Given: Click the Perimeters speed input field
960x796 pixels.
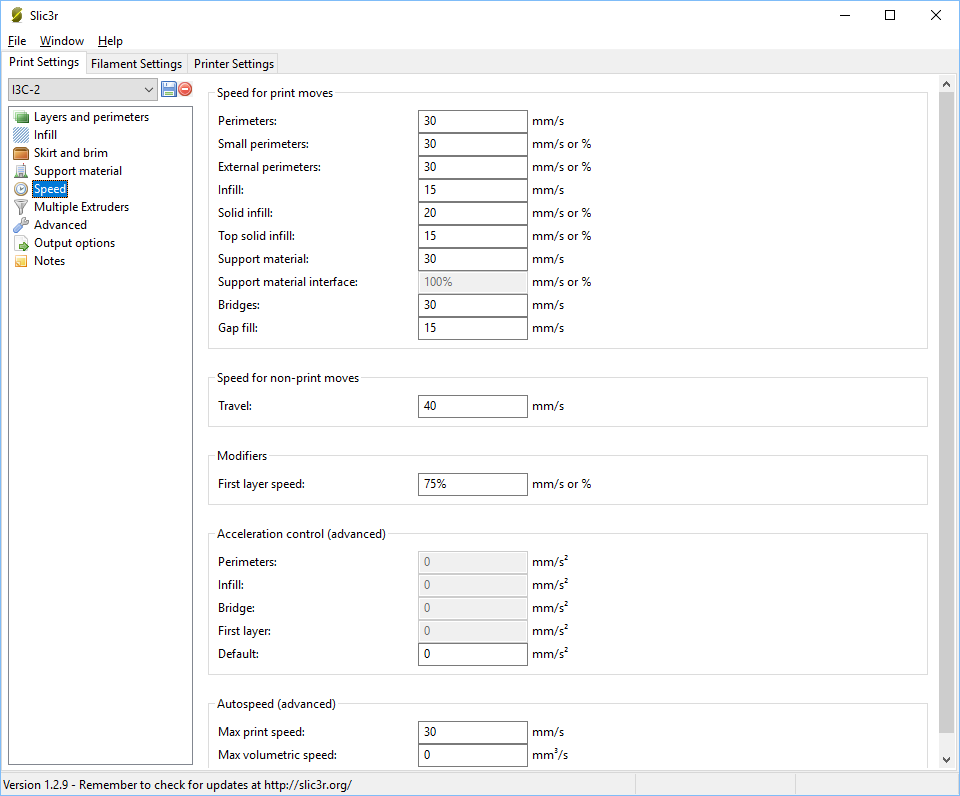Looking at the screenshot, I should tap(472, 121).
